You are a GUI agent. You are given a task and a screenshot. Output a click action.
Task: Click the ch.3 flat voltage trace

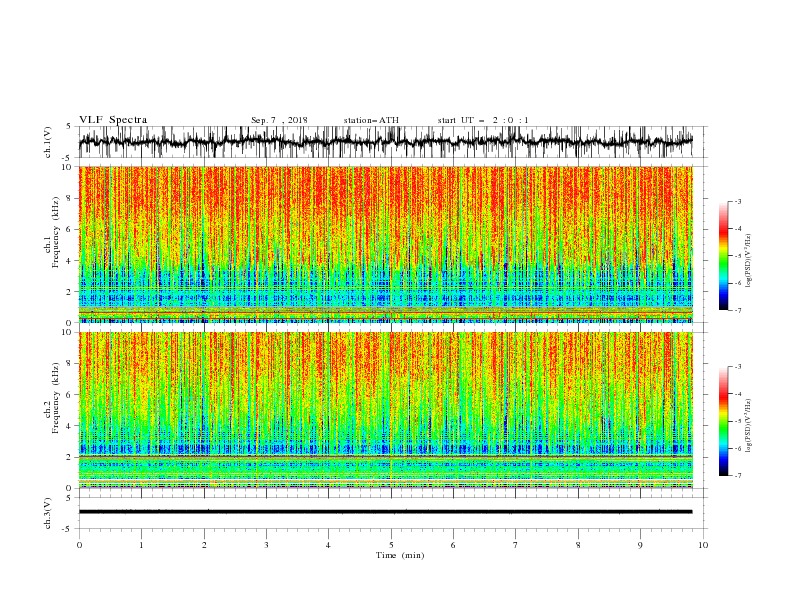(x=385, y=512)
